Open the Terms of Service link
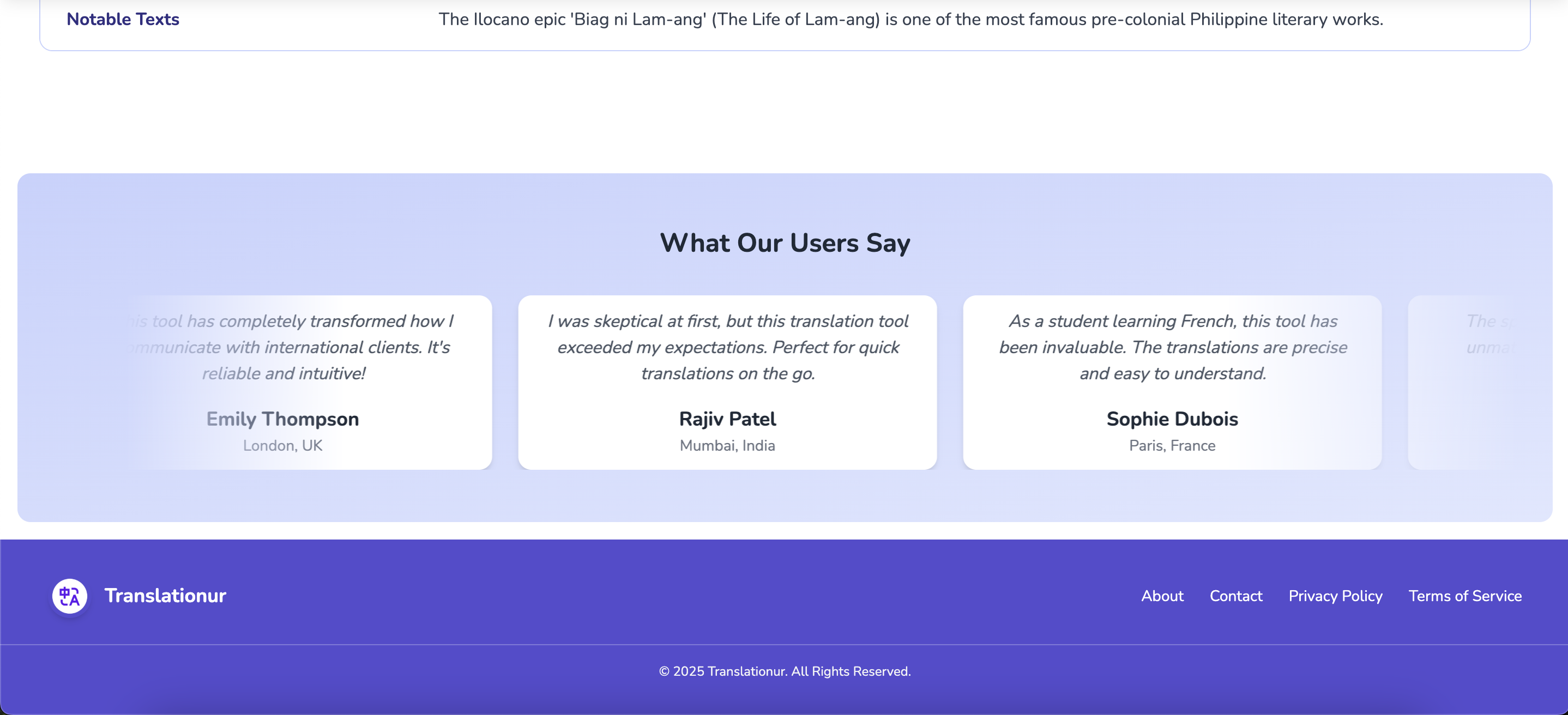This screenshot has width=1568, height=715. tap(1464, 596)
